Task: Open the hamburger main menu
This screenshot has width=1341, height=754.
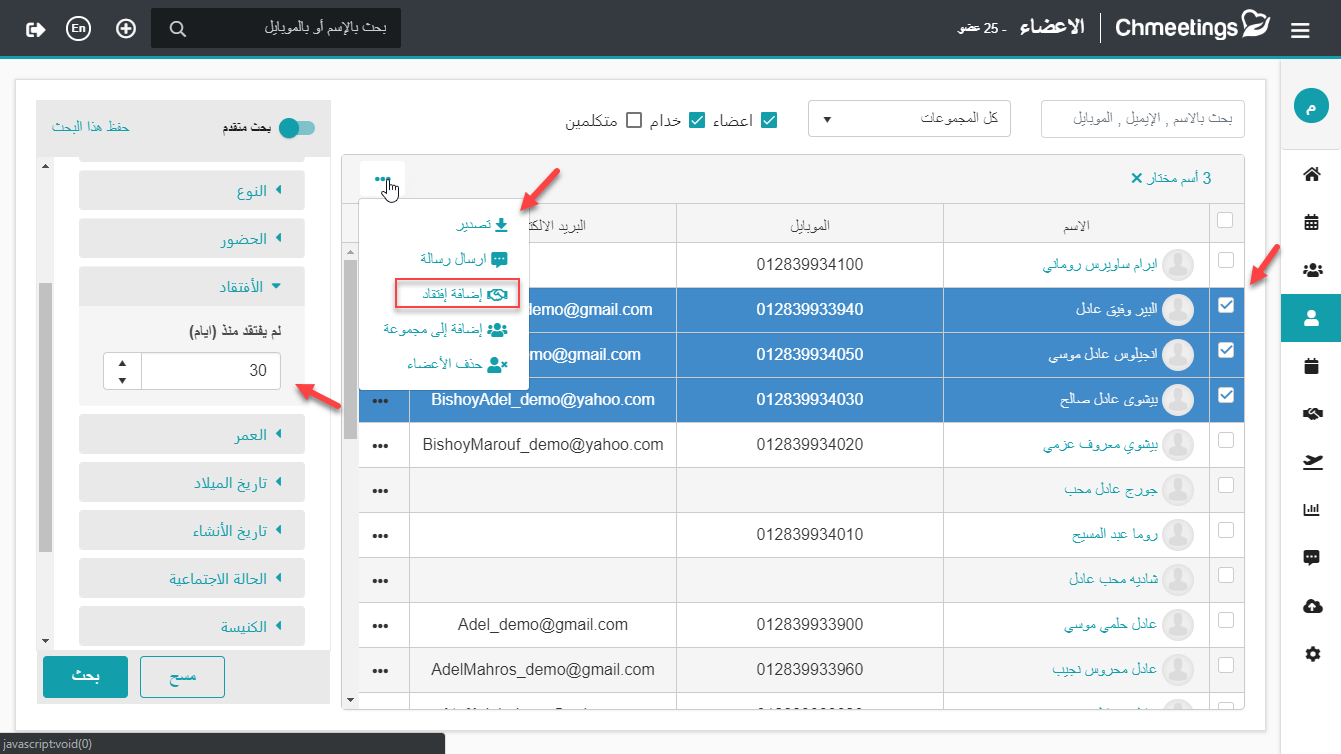Action: pyautogui.click(x=1300, y=31)
